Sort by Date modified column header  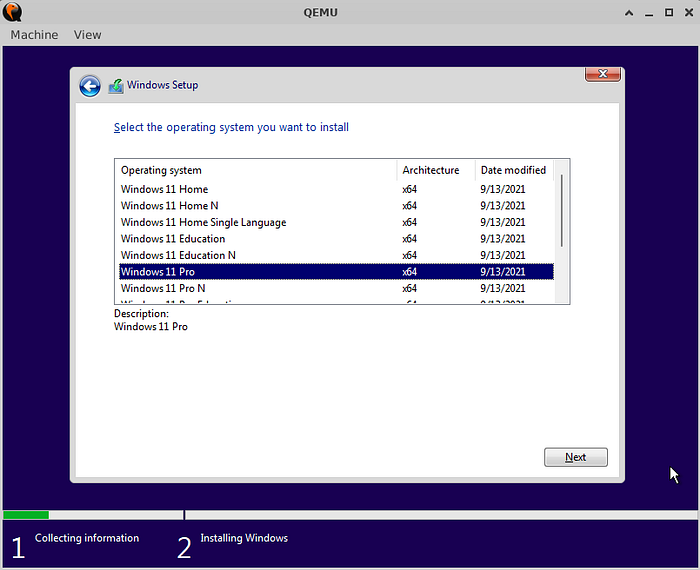point(514,170)
